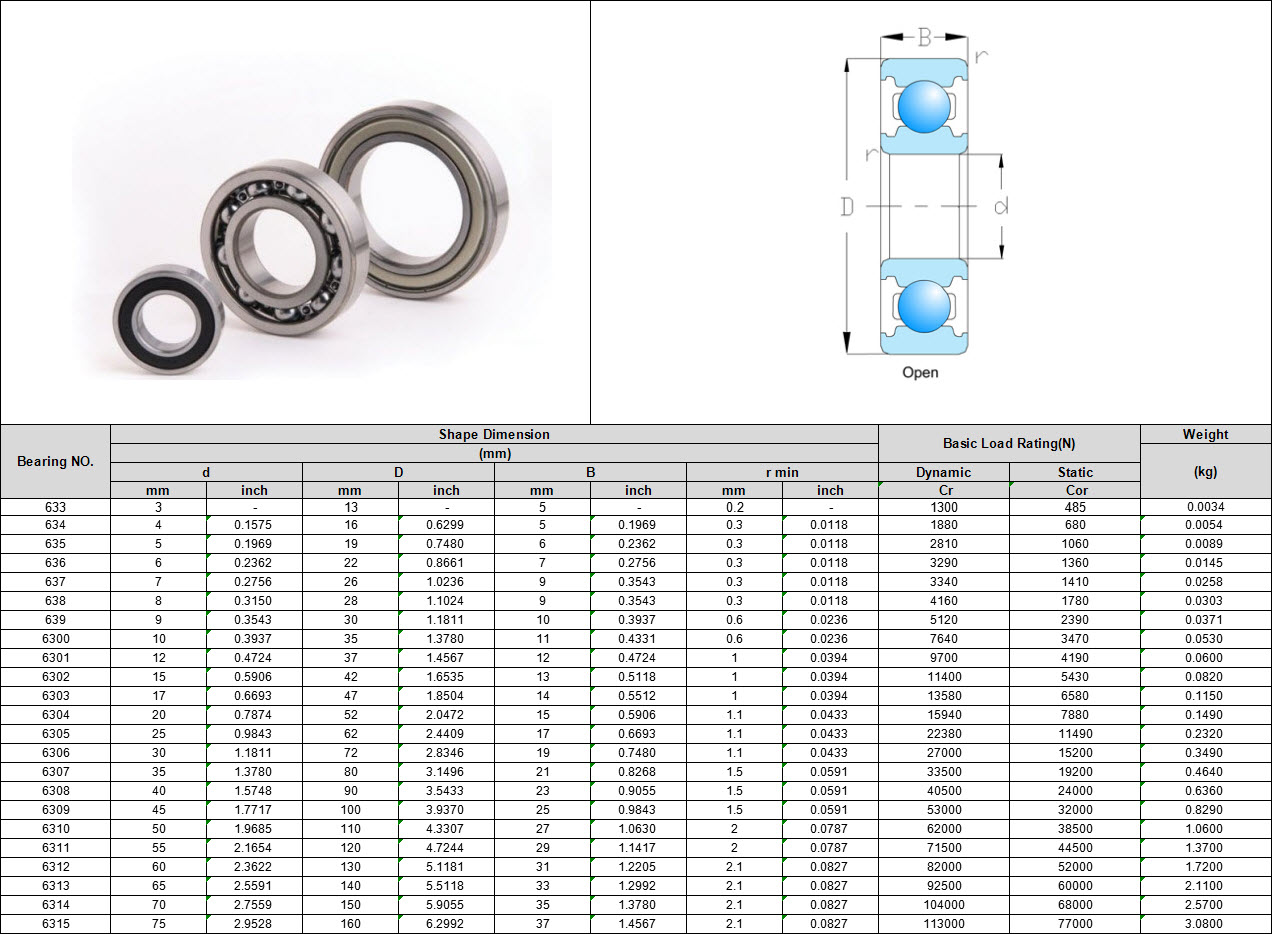Viewport: 1272px width, 934px height.
Task: Select the "Basic Load Rating(N)" header
Action: click(x=1008, y=443)
